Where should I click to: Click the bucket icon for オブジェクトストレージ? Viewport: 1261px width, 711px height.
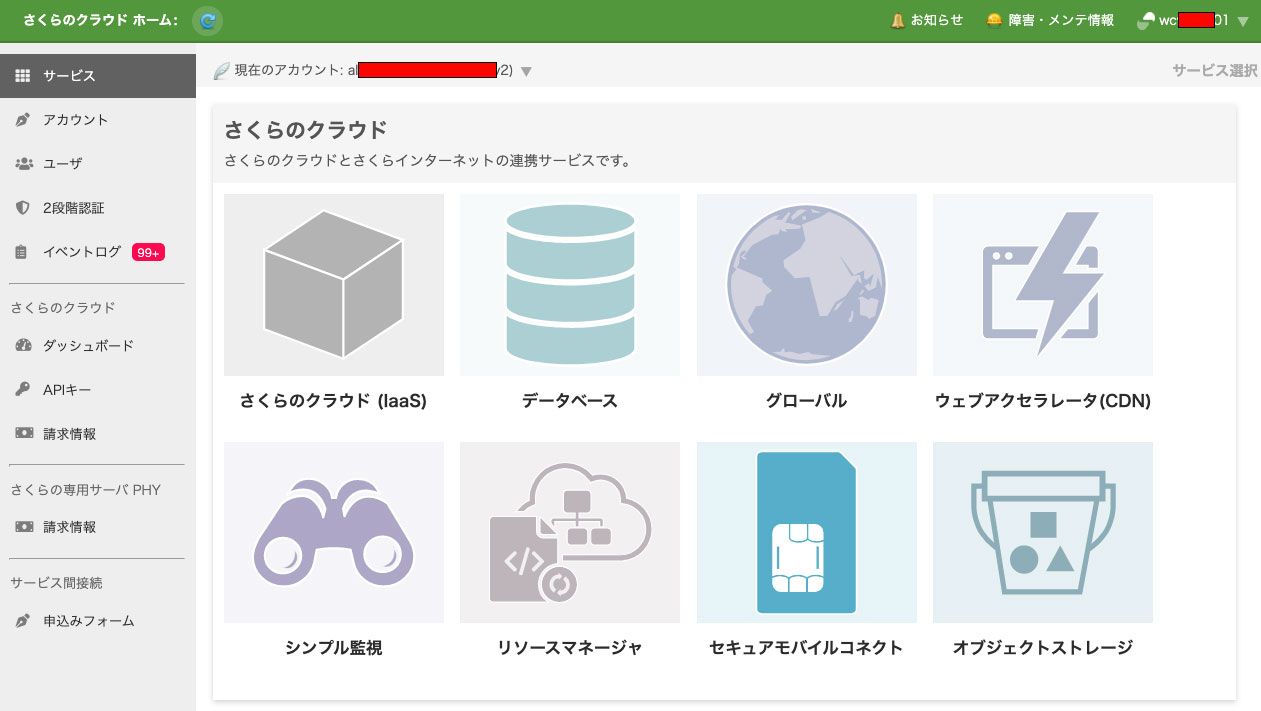click(x=1043, y=533)
